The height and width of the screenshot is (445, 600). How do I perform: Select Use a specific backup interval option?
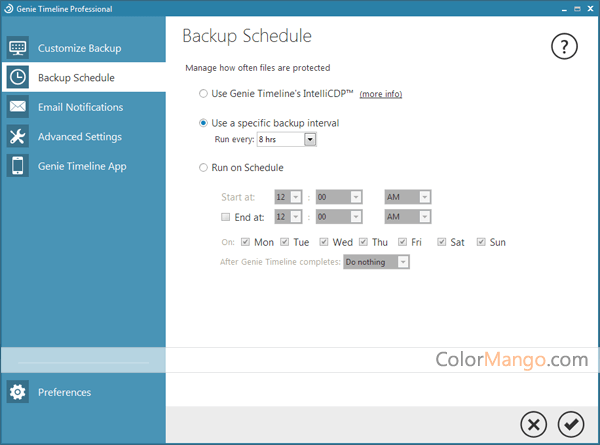pyautogui.click(x=203, y=123)
